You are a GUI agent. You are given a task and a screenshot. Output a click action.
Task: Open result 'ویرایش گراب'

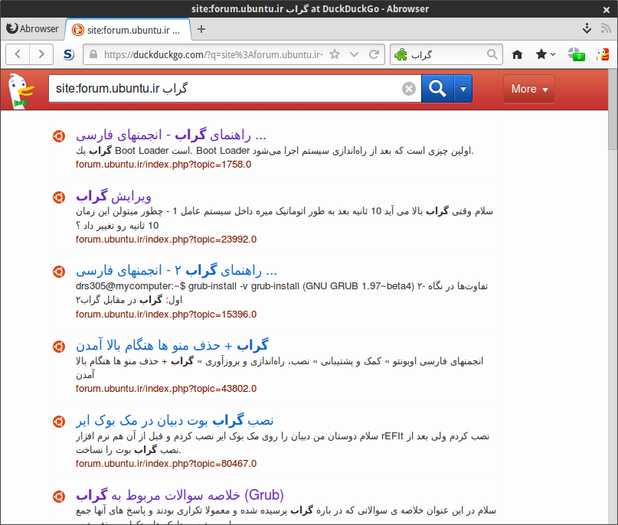(114, 196)
